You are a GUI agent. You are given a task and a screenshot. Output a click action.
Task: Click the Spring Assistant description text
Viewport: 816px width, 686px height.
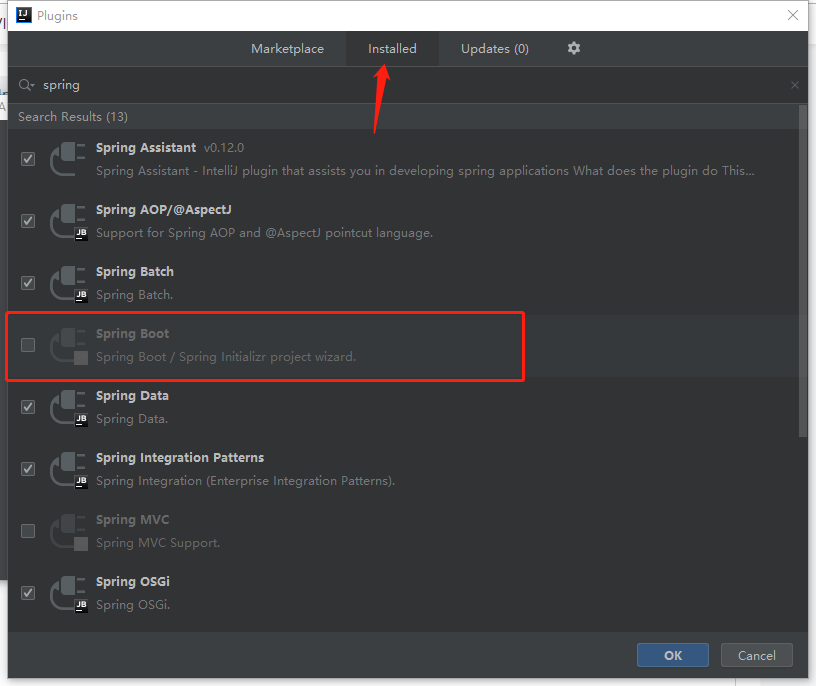point(425,171)
